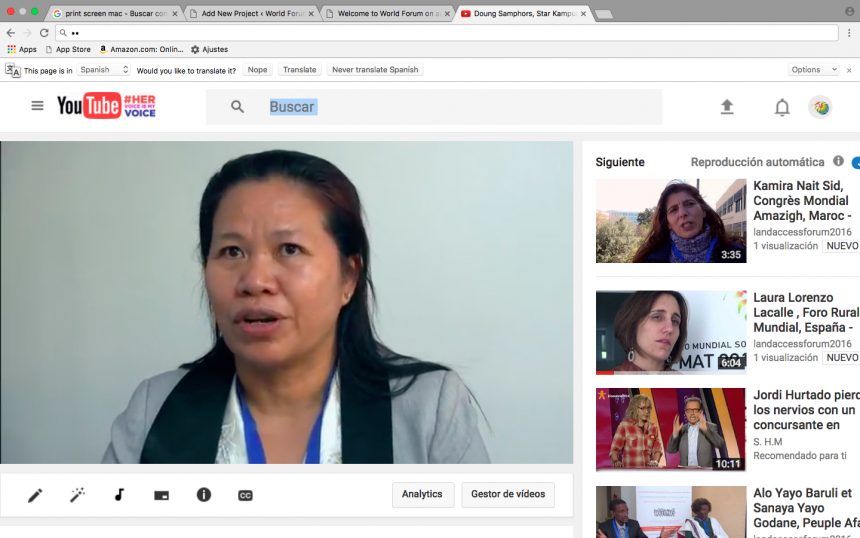Open the notifications bell
Screen dimensions: 860x538
(x=782, y=107)
